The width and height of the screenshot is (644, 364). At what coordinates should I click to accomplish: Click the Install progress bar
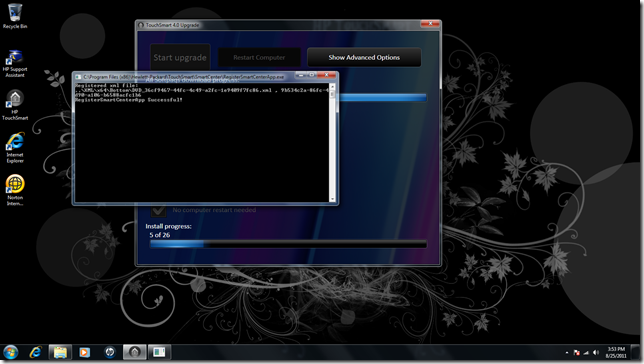[x=288, y=244]
